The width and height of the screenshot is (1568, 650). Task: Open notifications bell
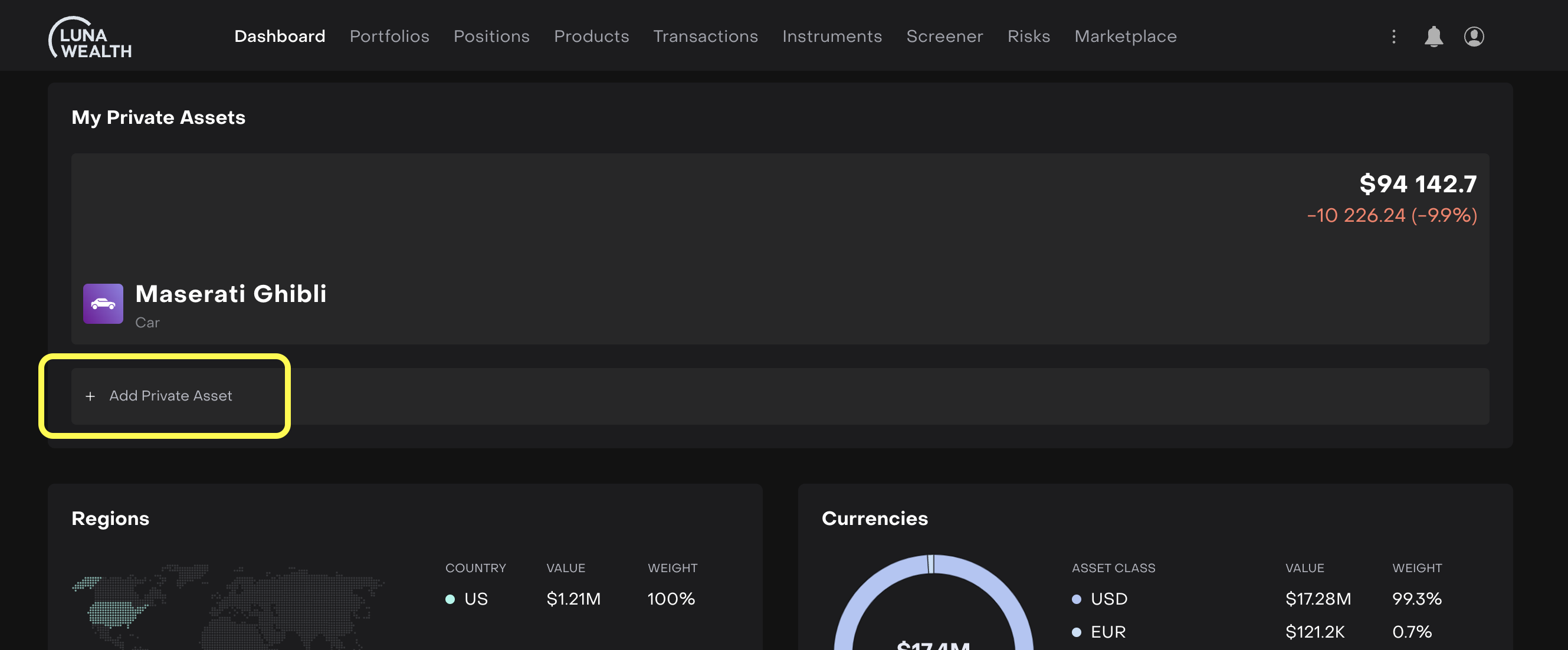point(1433,37)
